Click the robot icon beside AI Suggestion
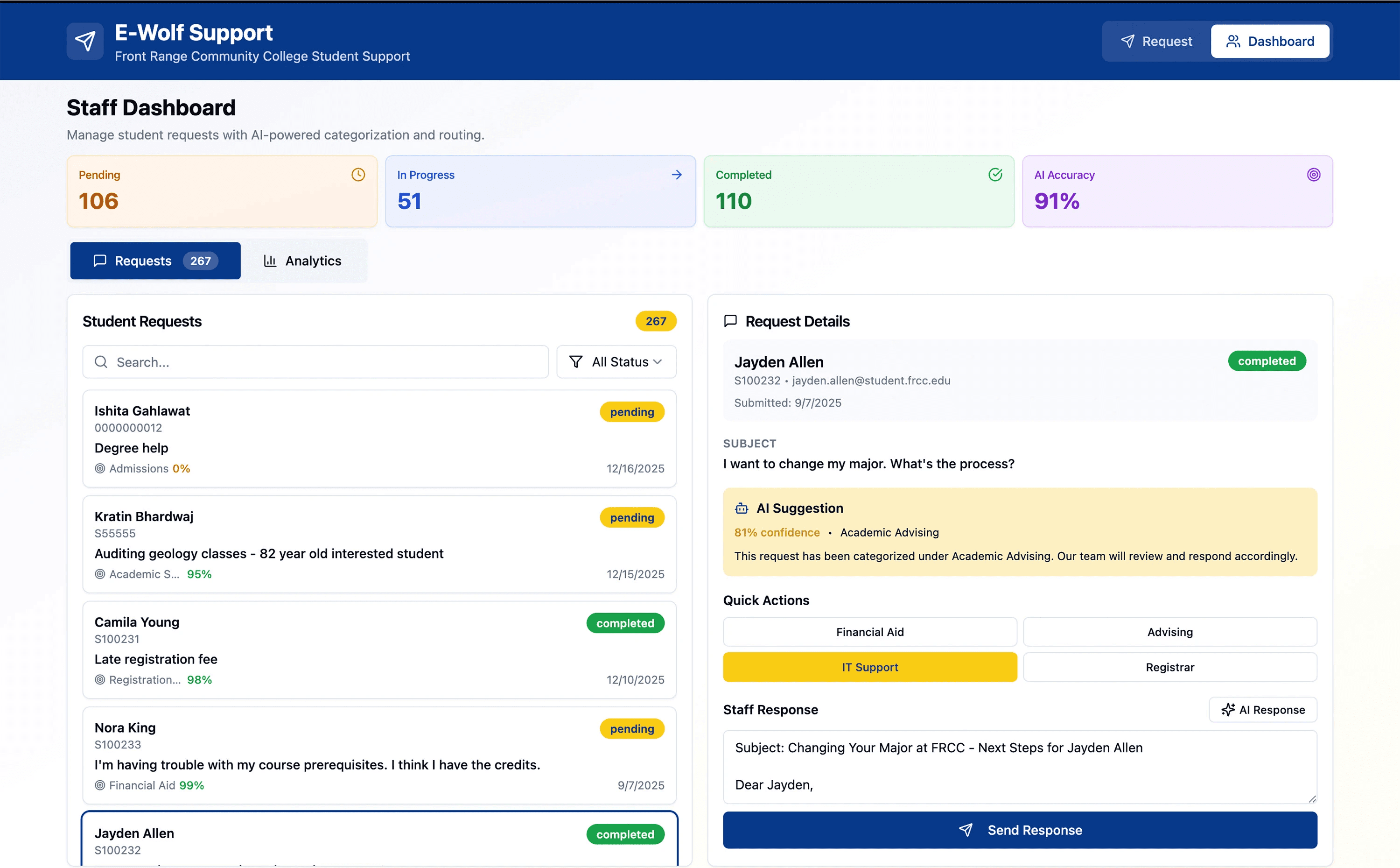The height and width of the screenshot is (868, 1400). [742, 508]
